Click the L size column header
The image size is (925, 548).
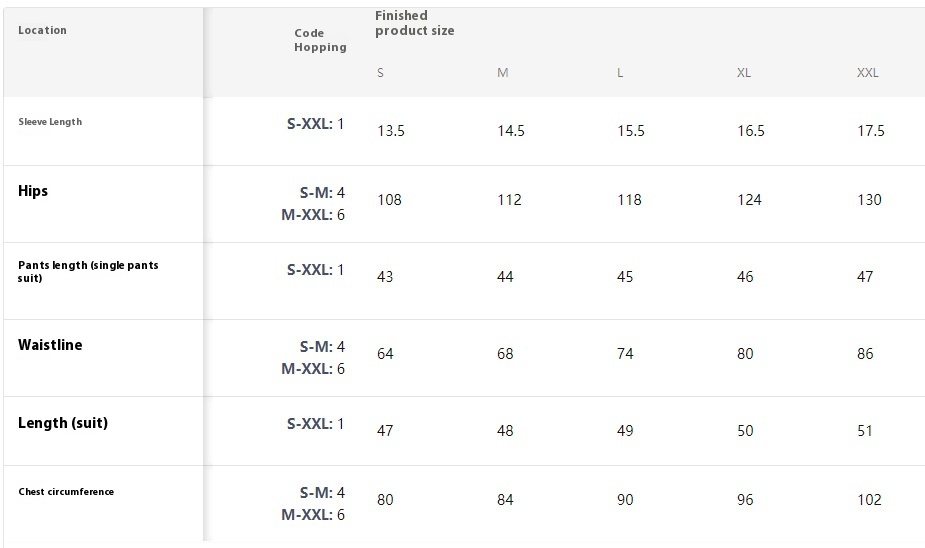[x=620, y=73]
